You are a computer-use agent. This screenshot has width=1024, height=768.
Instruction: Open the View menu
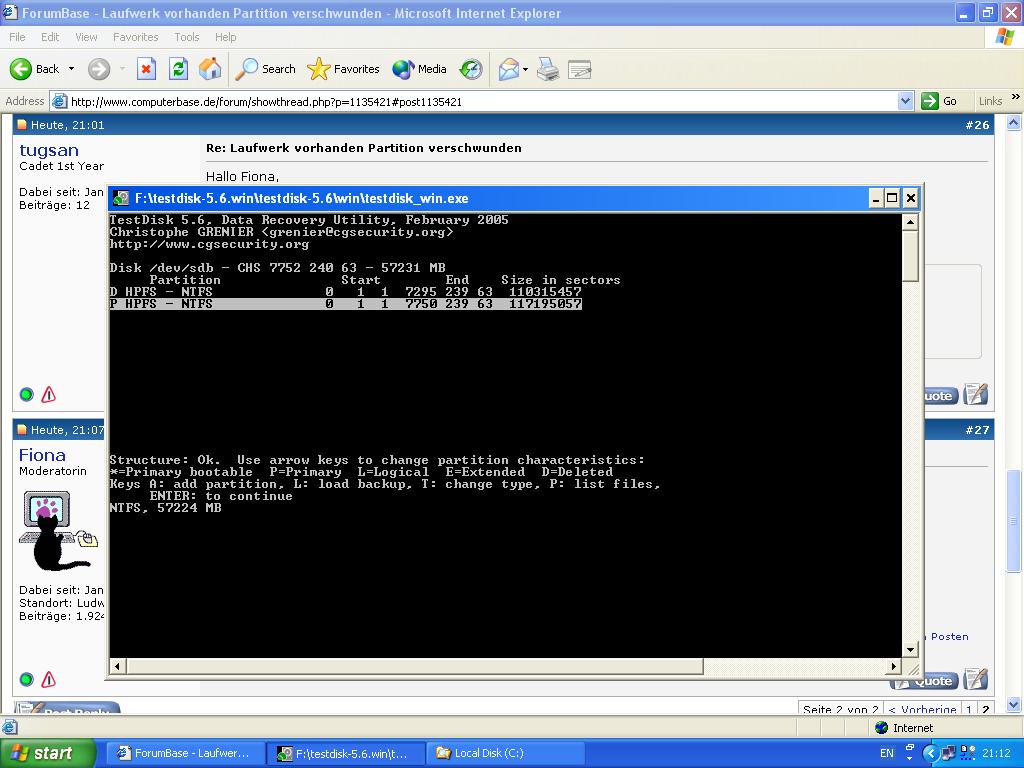pyautogui.click(x=86, y=37)
